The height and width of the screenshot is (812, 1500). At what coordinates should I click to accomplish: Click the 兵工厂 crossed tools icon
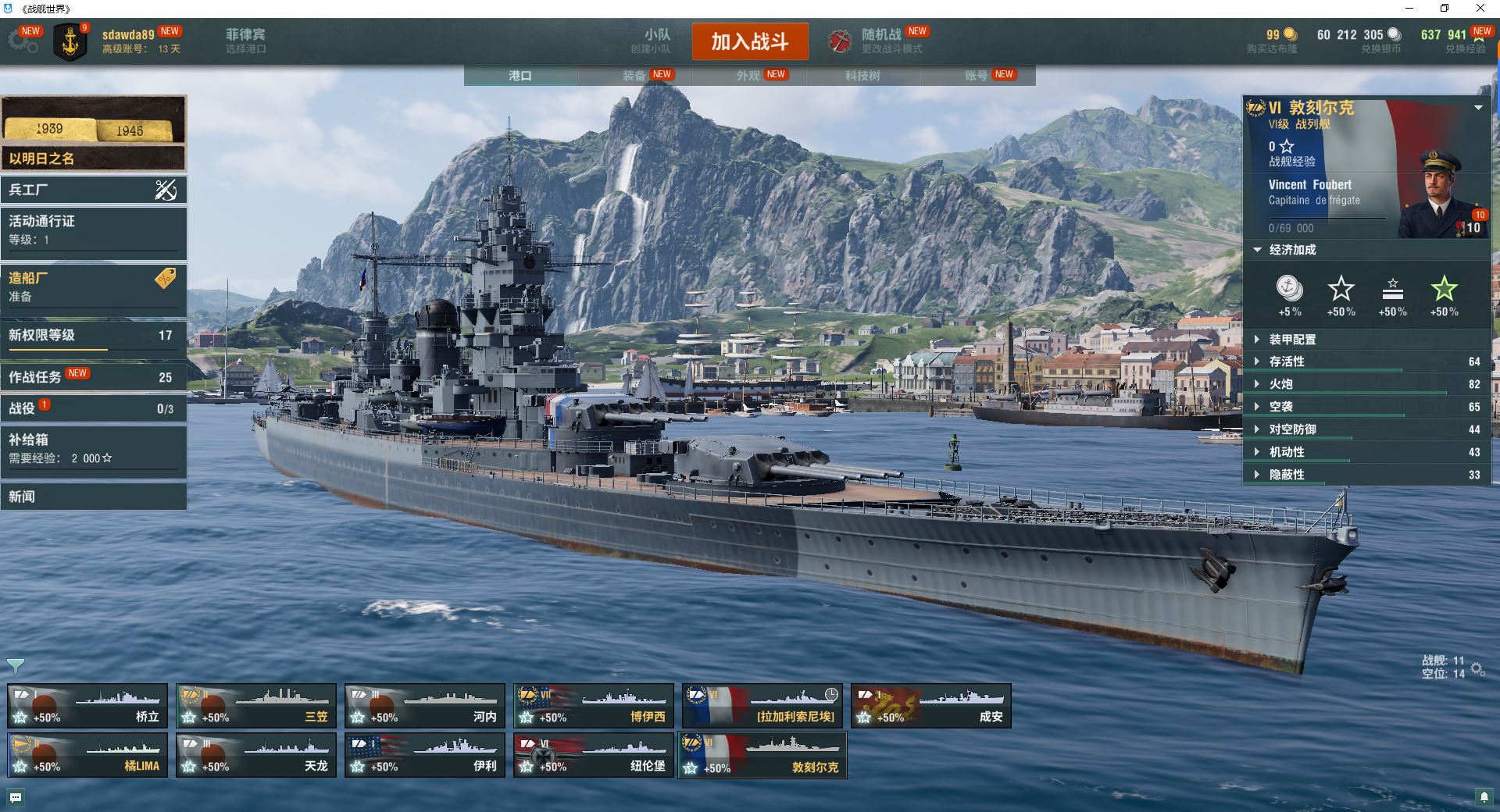pos(166,190)
